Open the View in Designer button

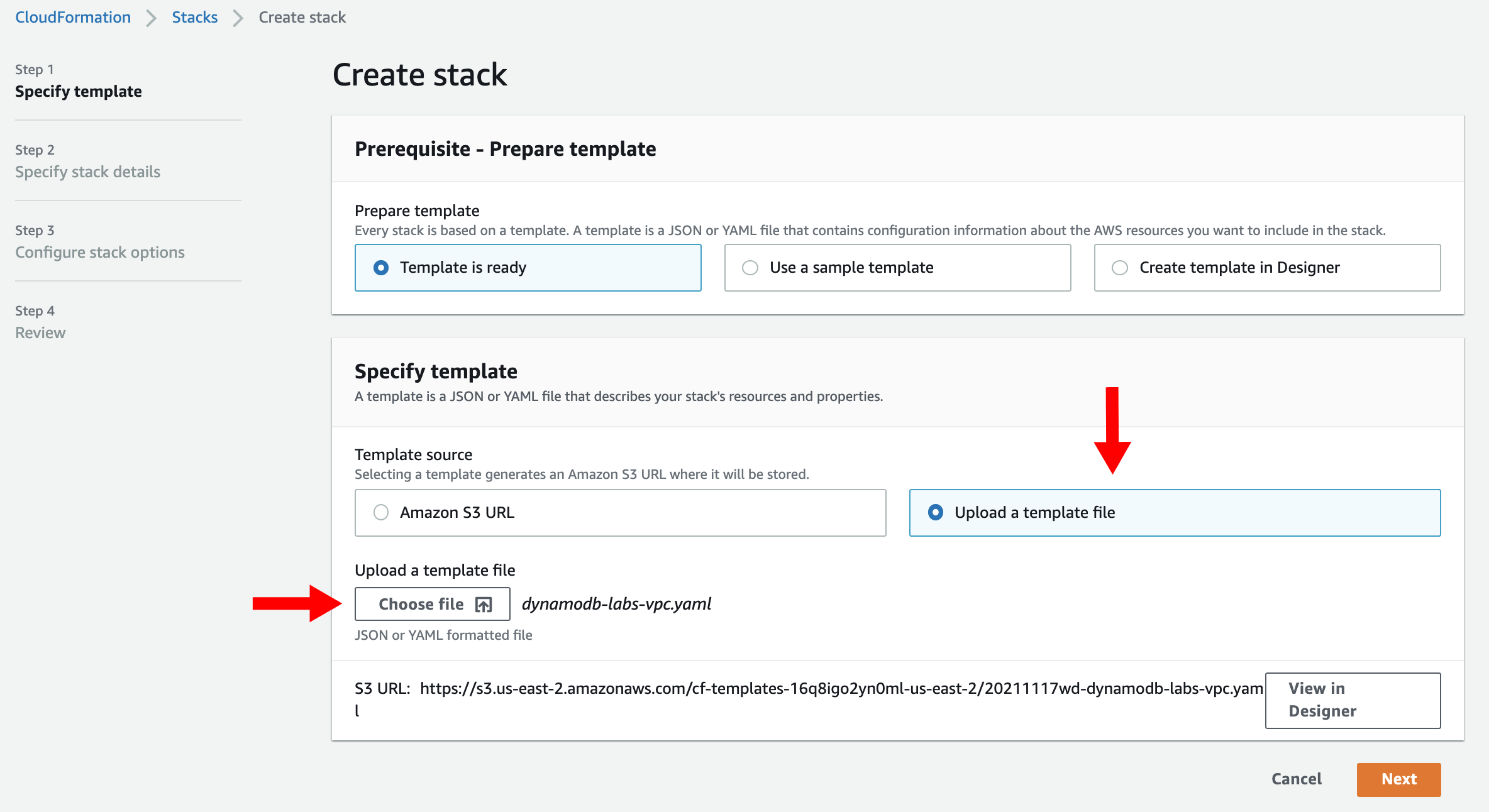click(1353, 700)
